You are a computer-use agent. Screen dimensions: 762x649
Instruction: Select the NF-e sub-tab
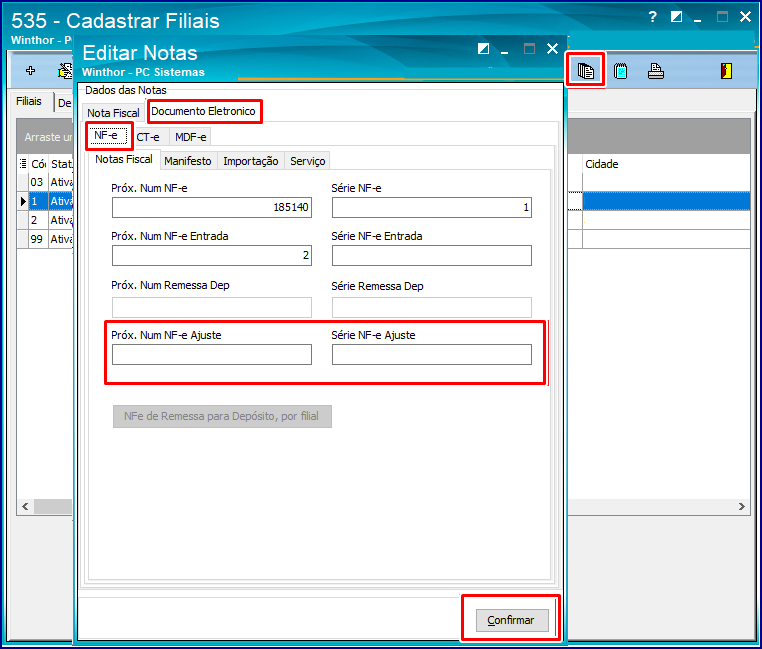coord(106,135)
